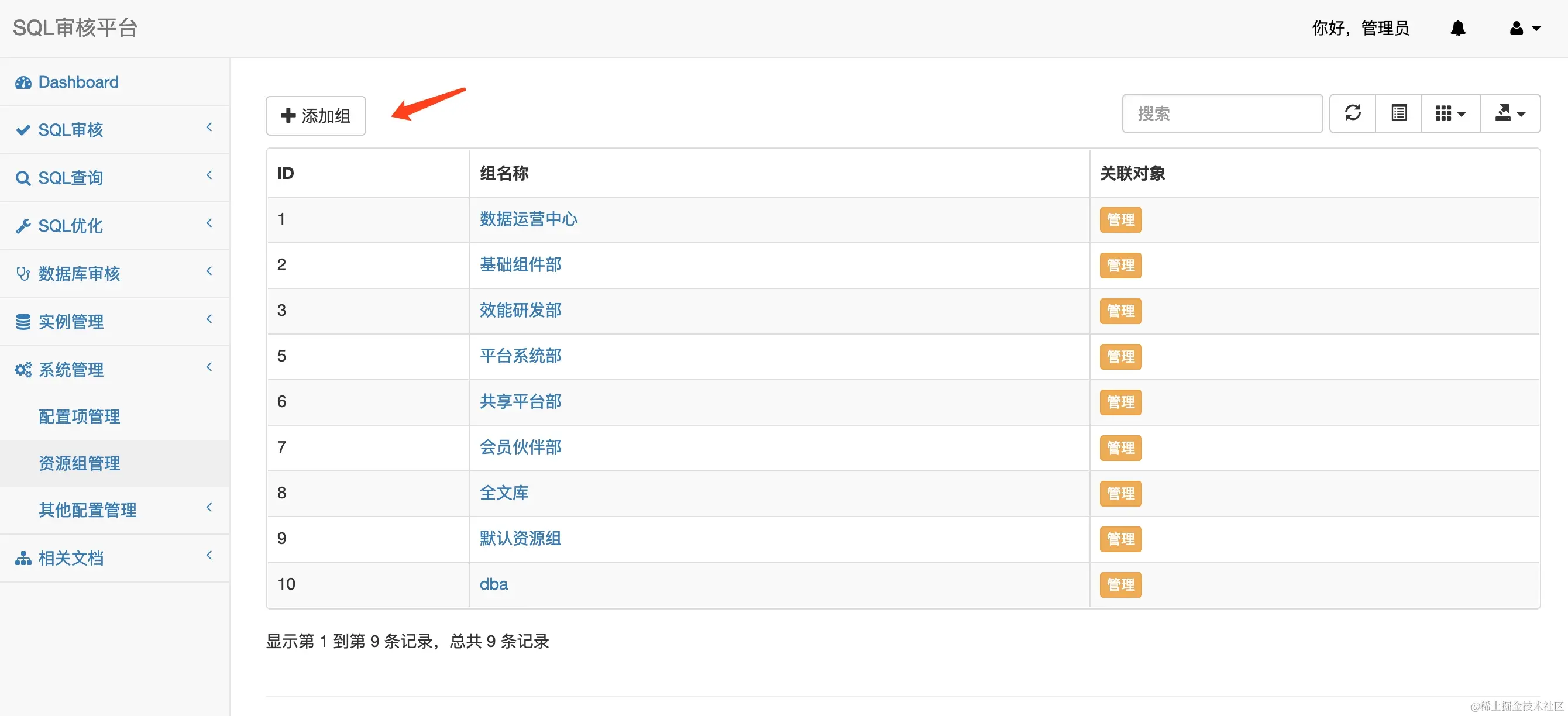The width and height of the screenshot is (1568, 716).
Task: Click the Dashboard palette icon in sidebar
Action: [24, 82]
